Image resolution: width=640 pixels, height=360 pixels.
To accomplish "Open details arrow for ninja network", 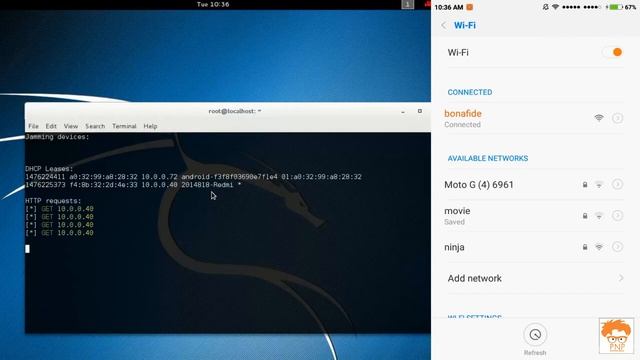I will click(618, 247).
